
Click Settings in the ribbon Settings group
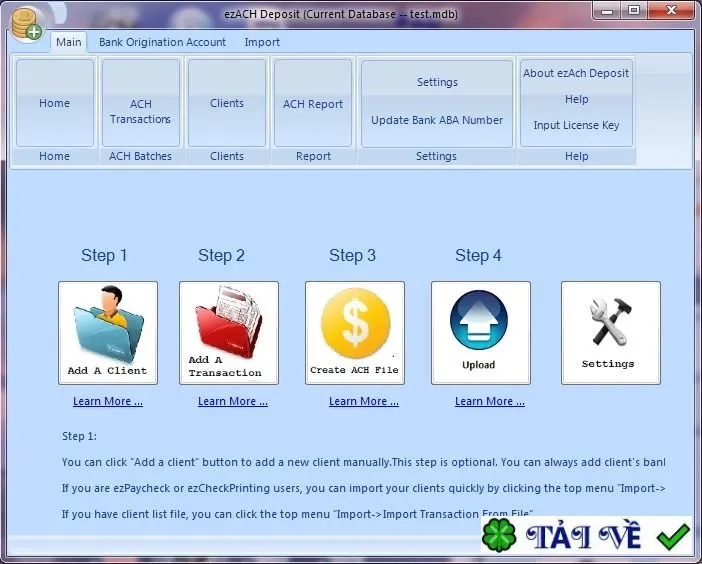point(437,82)
